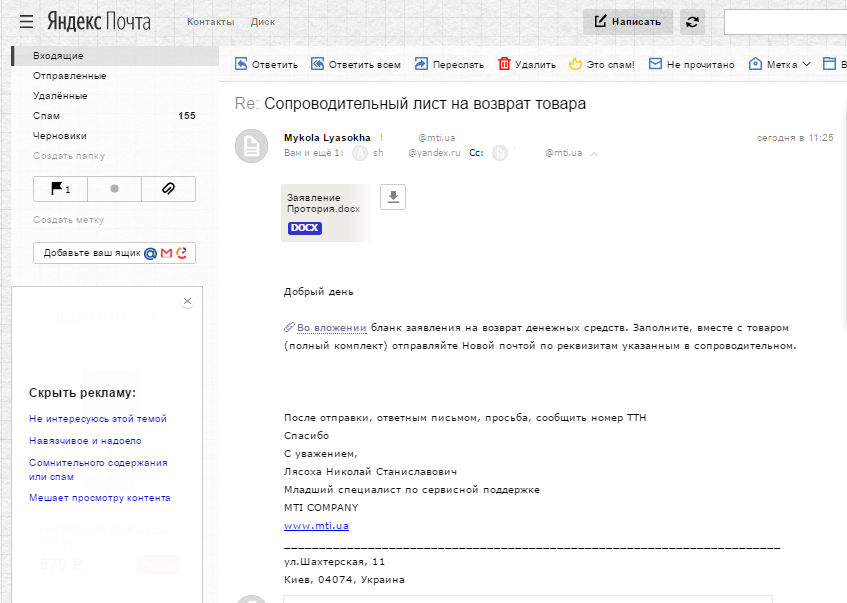Open the Отправленные folder
The height and width of the screenshot is (603, 847).
(x=69, y=75)
